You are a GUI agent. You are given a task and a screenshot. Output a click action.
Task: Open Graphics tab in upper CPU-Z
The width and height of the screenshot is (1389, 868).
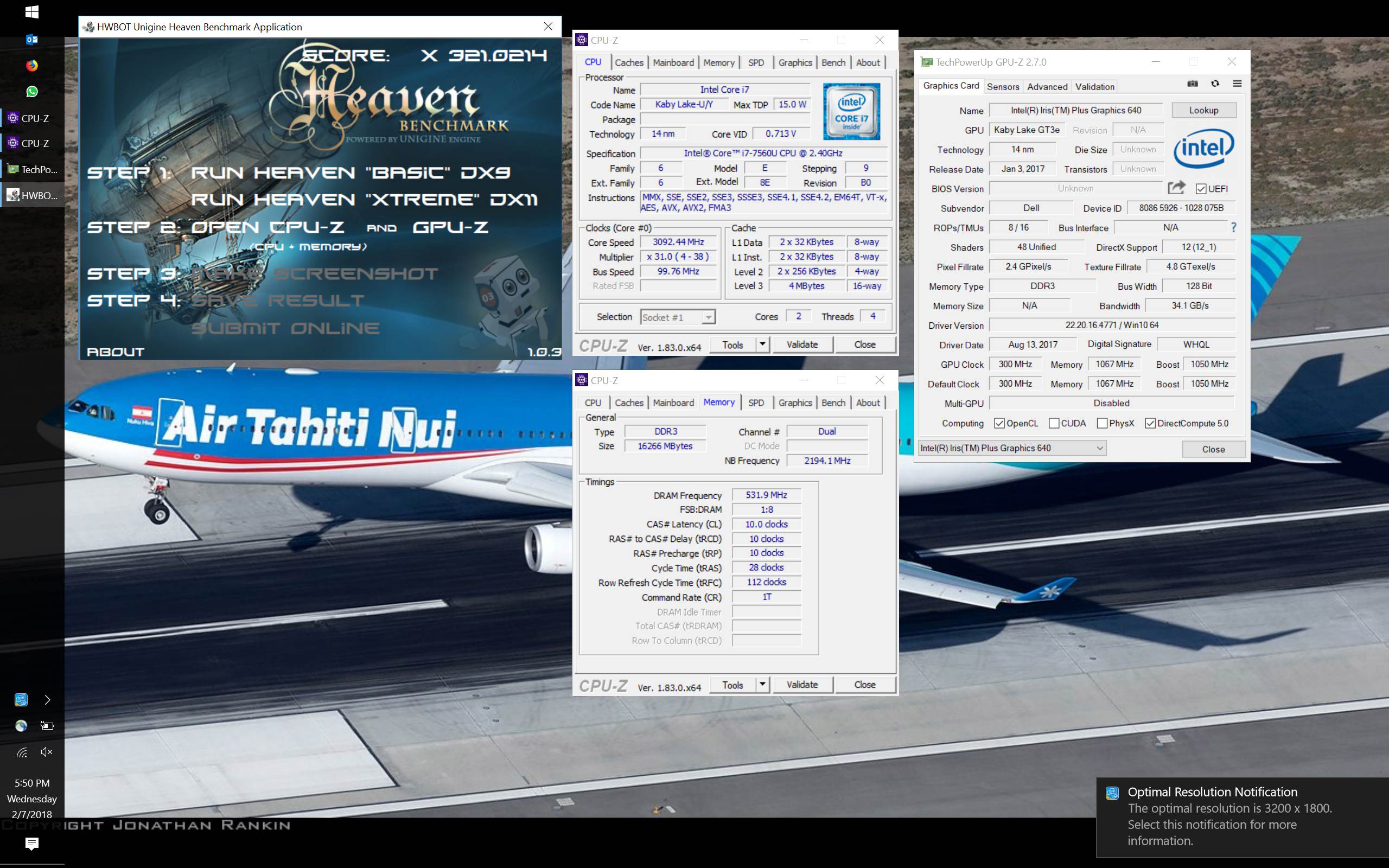(795, 62)
